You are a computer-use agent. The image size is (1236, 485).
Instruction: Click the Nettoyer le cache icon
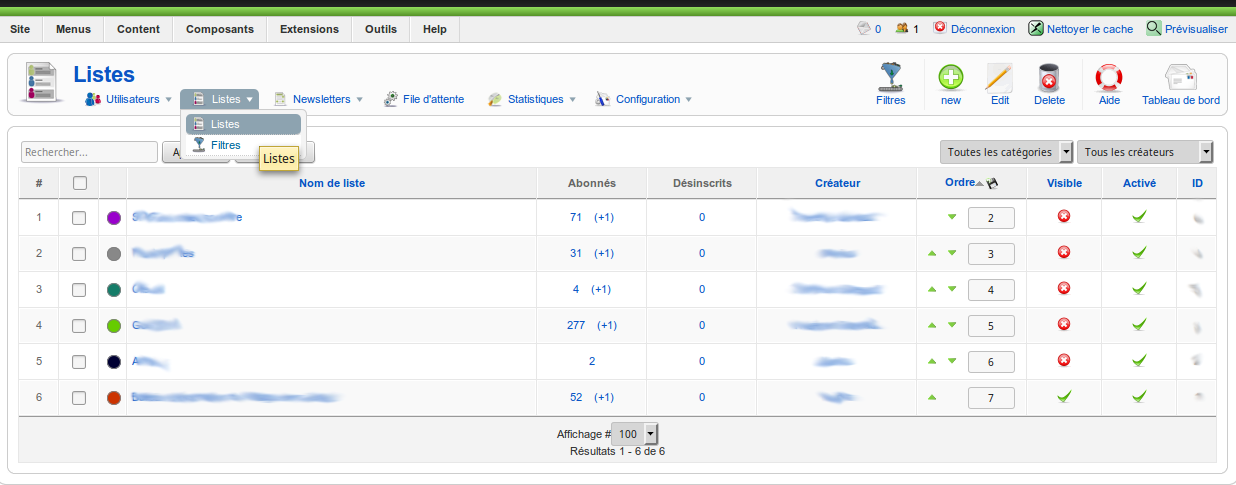click(x=1037, y=29)
